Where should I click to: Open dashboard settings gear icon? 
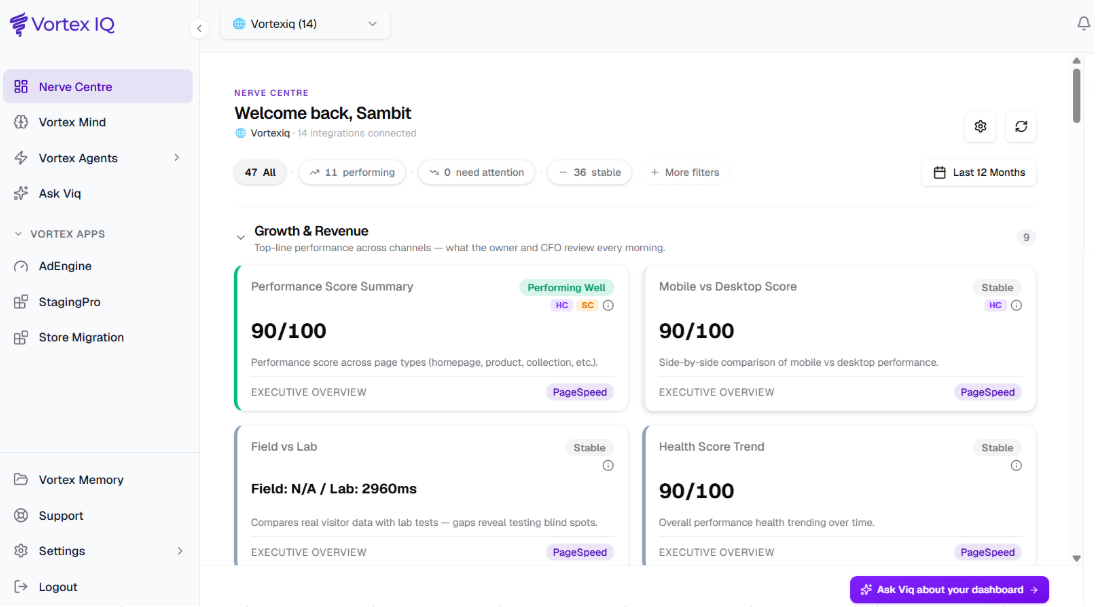pyautogui.click(x=980, y=127)
